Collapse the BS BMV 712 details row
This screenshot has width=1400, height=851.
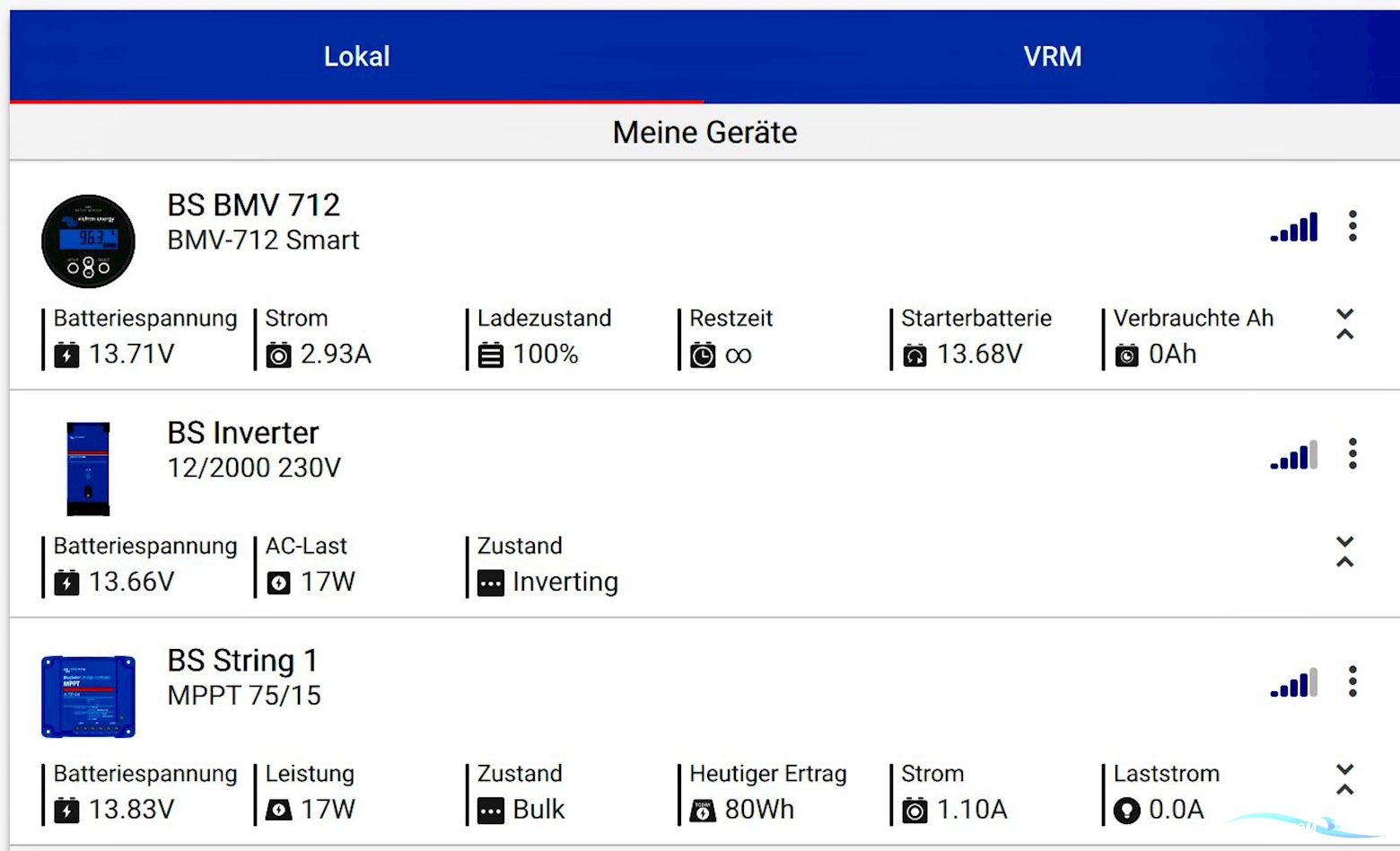[1344, 324]
